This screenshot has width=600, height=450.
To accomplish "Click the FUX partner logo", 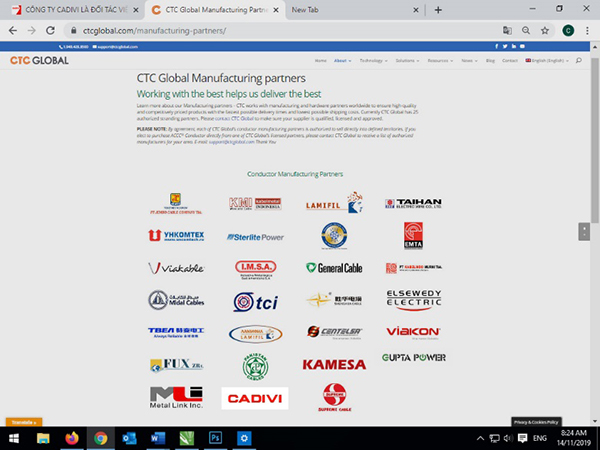I will 176,365.
